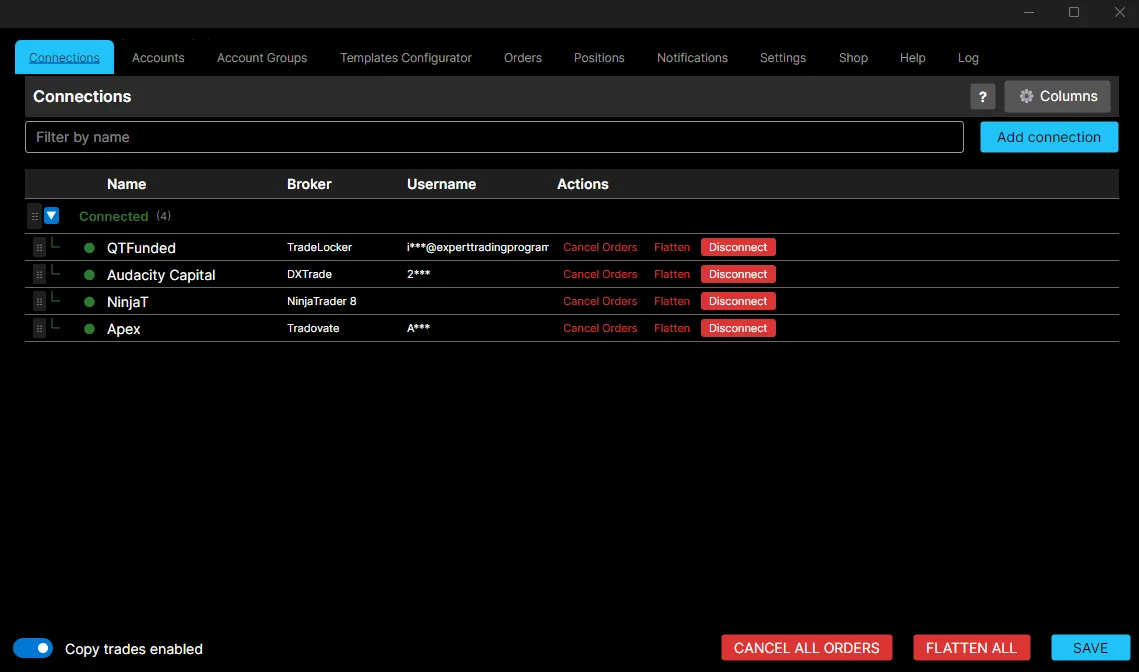Click the TradeLocker broker cell
This screenshot has height=672, width=1139.
tap(319, 247)
